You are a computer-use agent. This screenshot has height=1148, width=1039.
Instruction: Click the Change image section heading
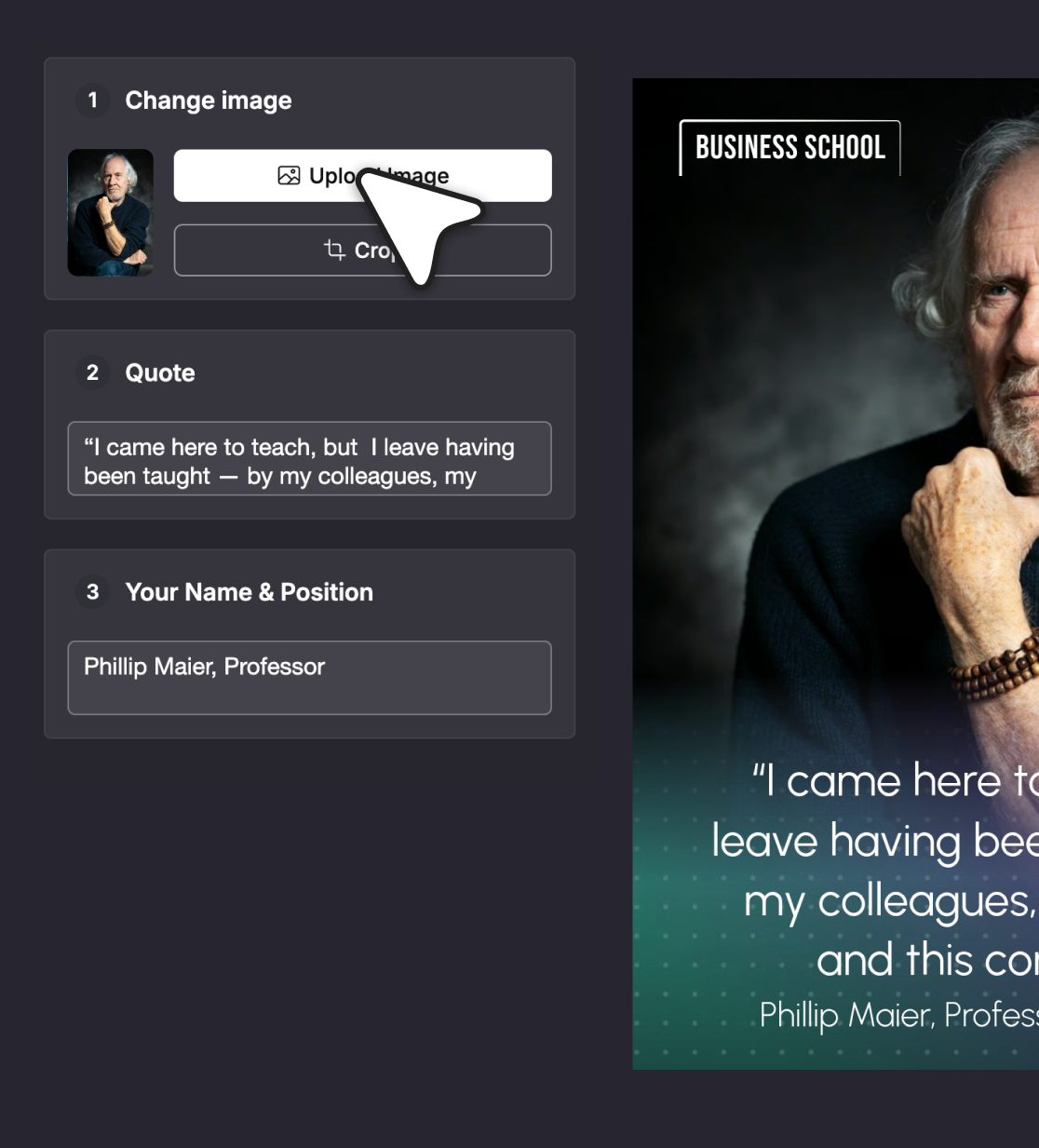pyautogui.click(x=209, y=101)
